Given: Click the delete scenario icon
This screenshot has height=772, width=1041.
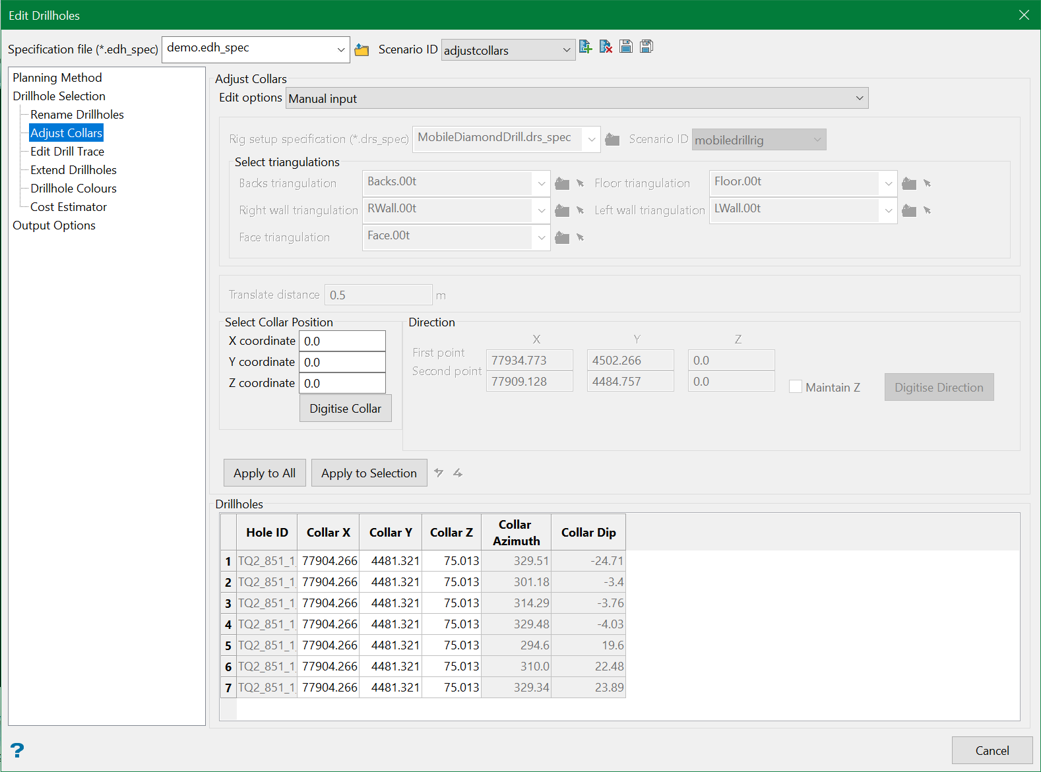Looking at the screenshot, I should coord(606,47).
